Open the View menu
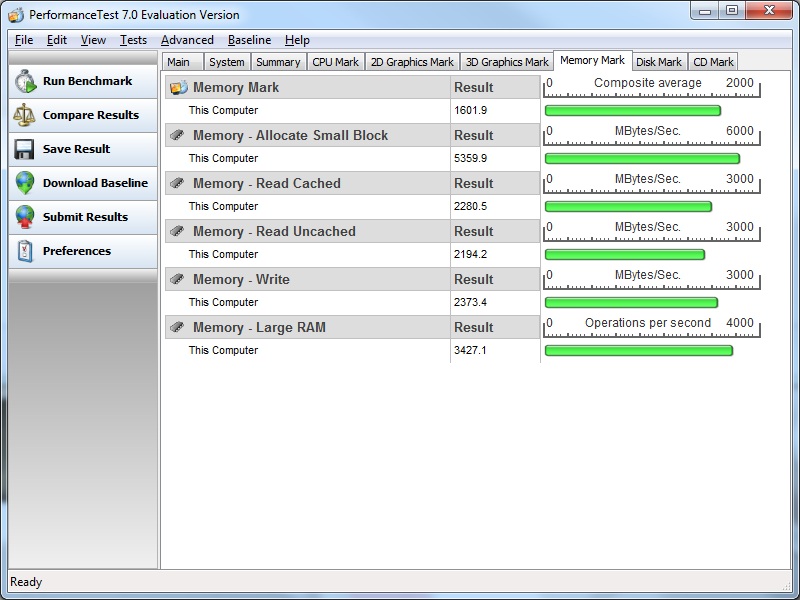This screenshot has width=800, height=600. point(93,40)
